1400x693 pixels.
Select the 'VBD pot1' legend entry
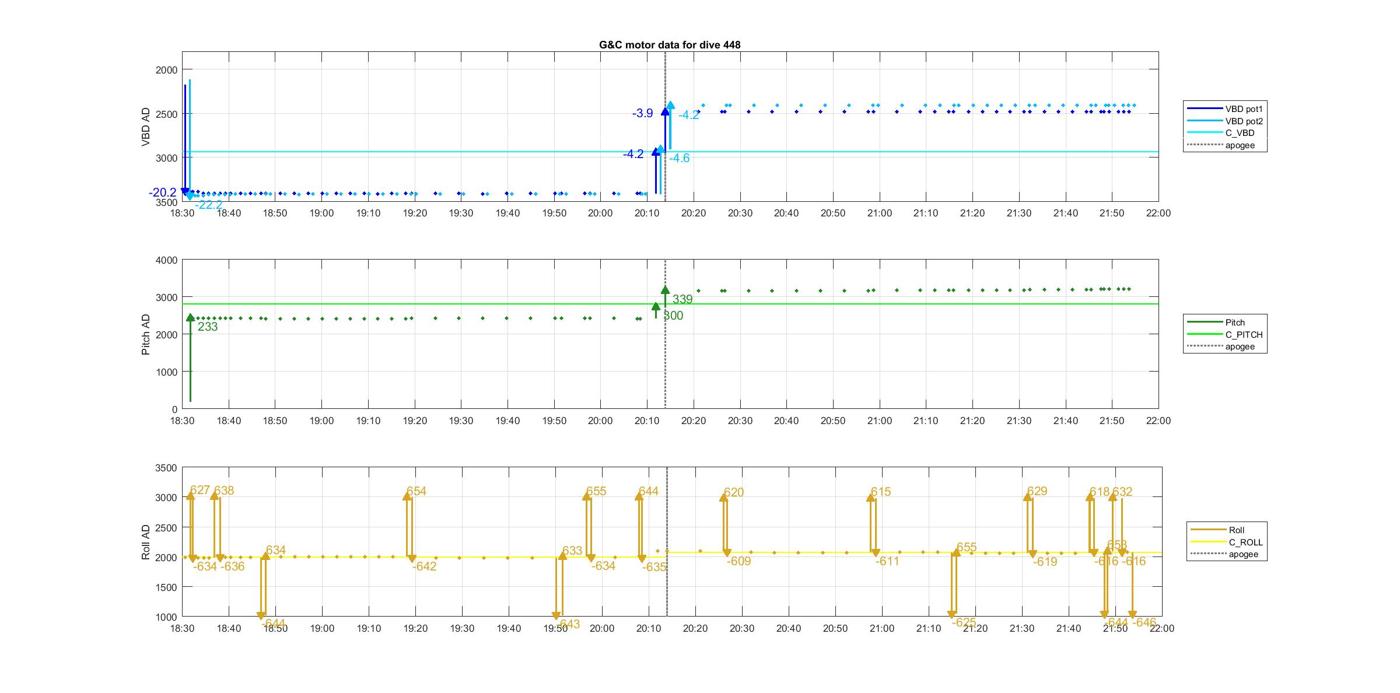click(1226, 108)
